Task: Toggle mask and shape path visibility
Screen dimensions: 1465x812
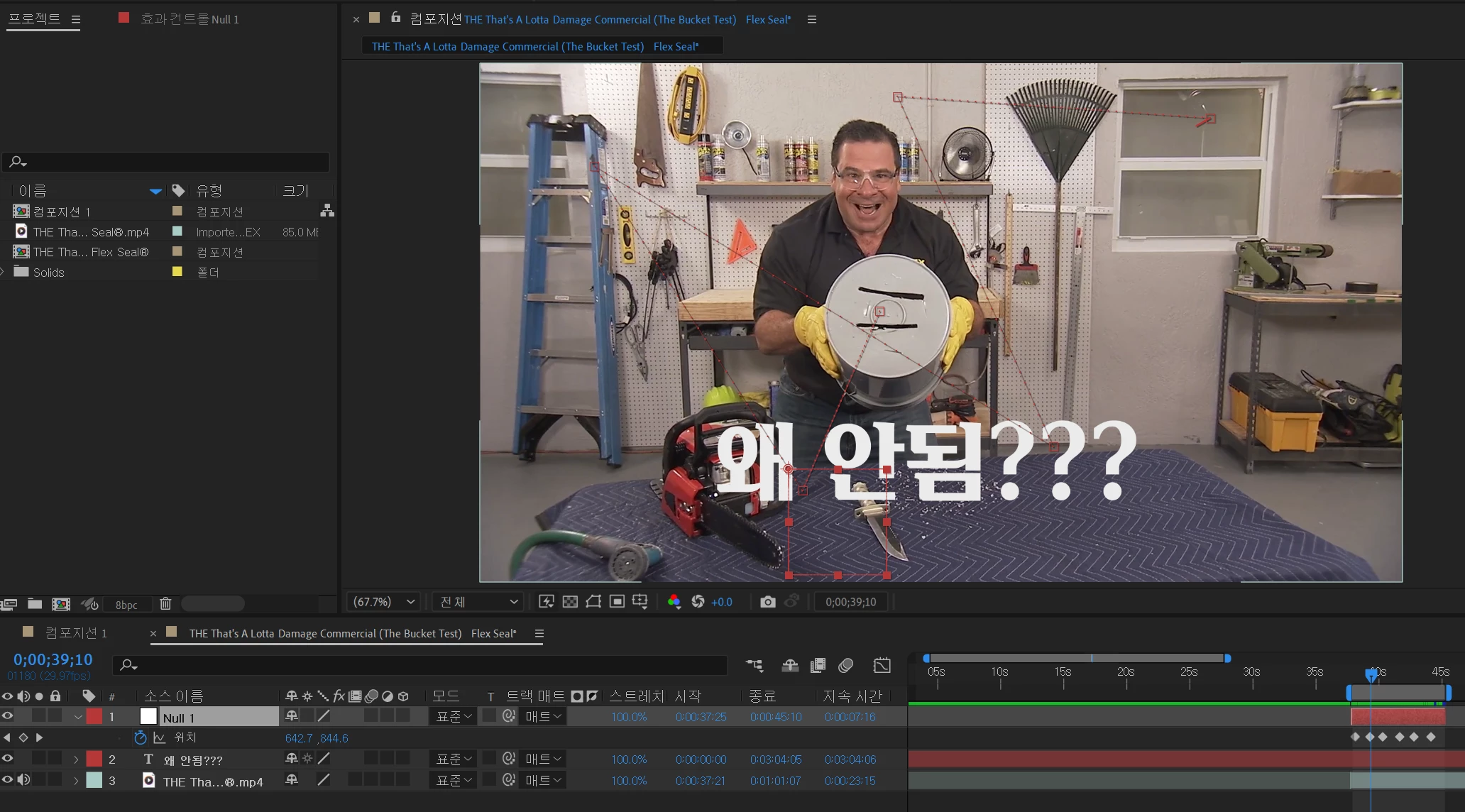Action: (x=593, y=602)
